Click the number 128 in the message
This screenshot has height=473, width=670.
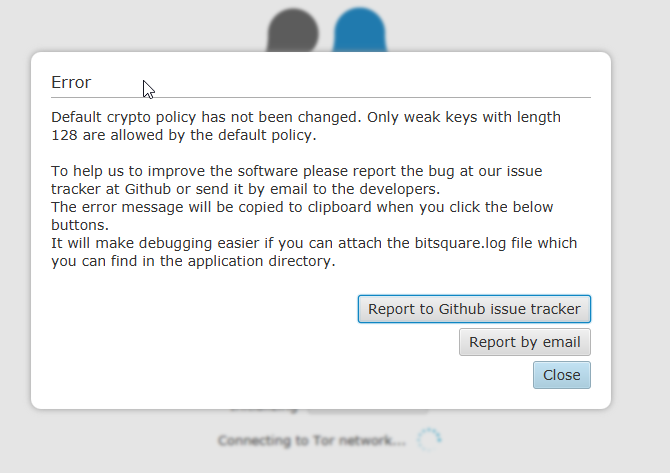[64, 135]
